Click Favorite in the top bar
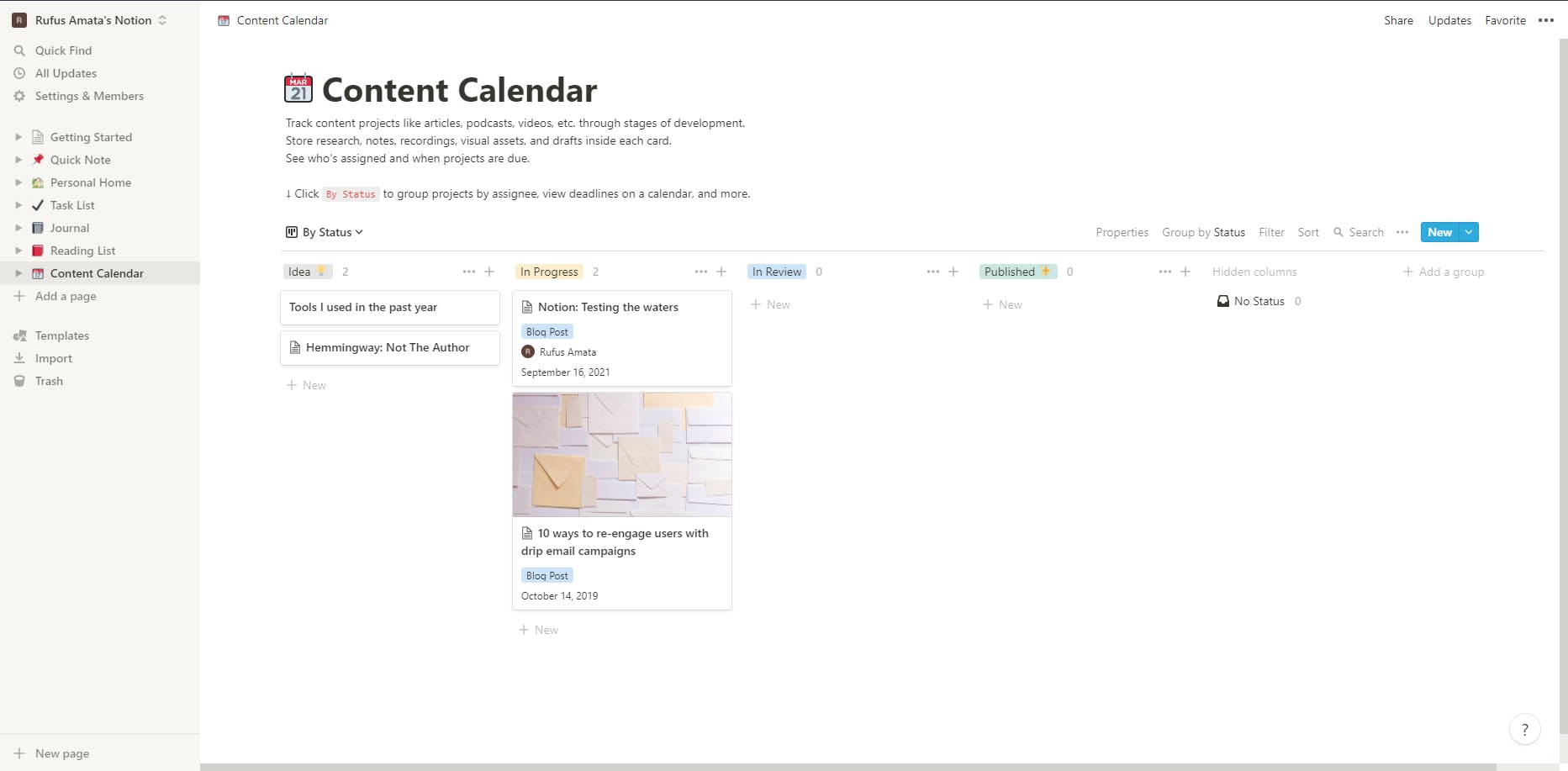 pyautogui.click(x=1505, y=20)
